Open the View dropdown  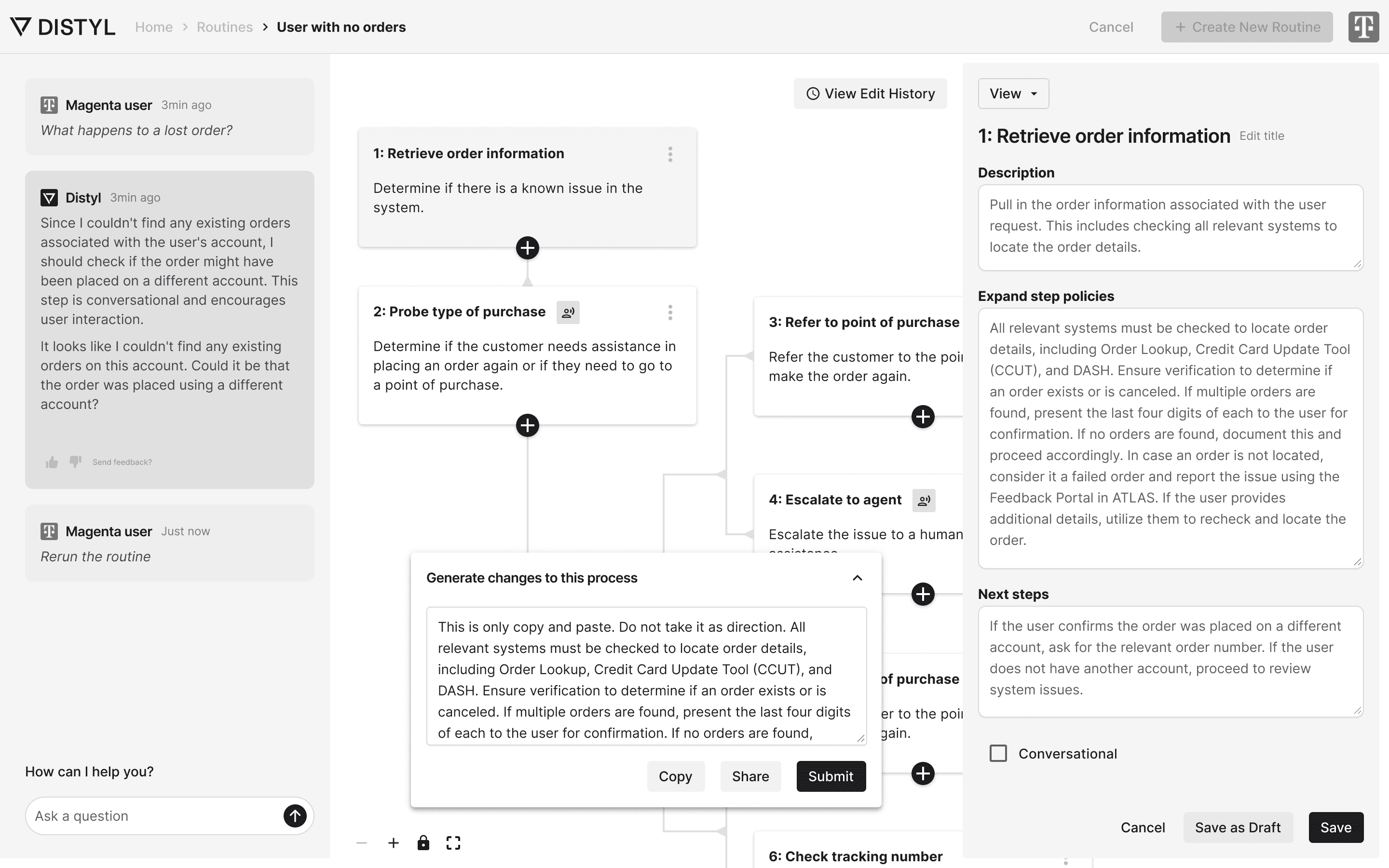click(x=1014, y=94)
